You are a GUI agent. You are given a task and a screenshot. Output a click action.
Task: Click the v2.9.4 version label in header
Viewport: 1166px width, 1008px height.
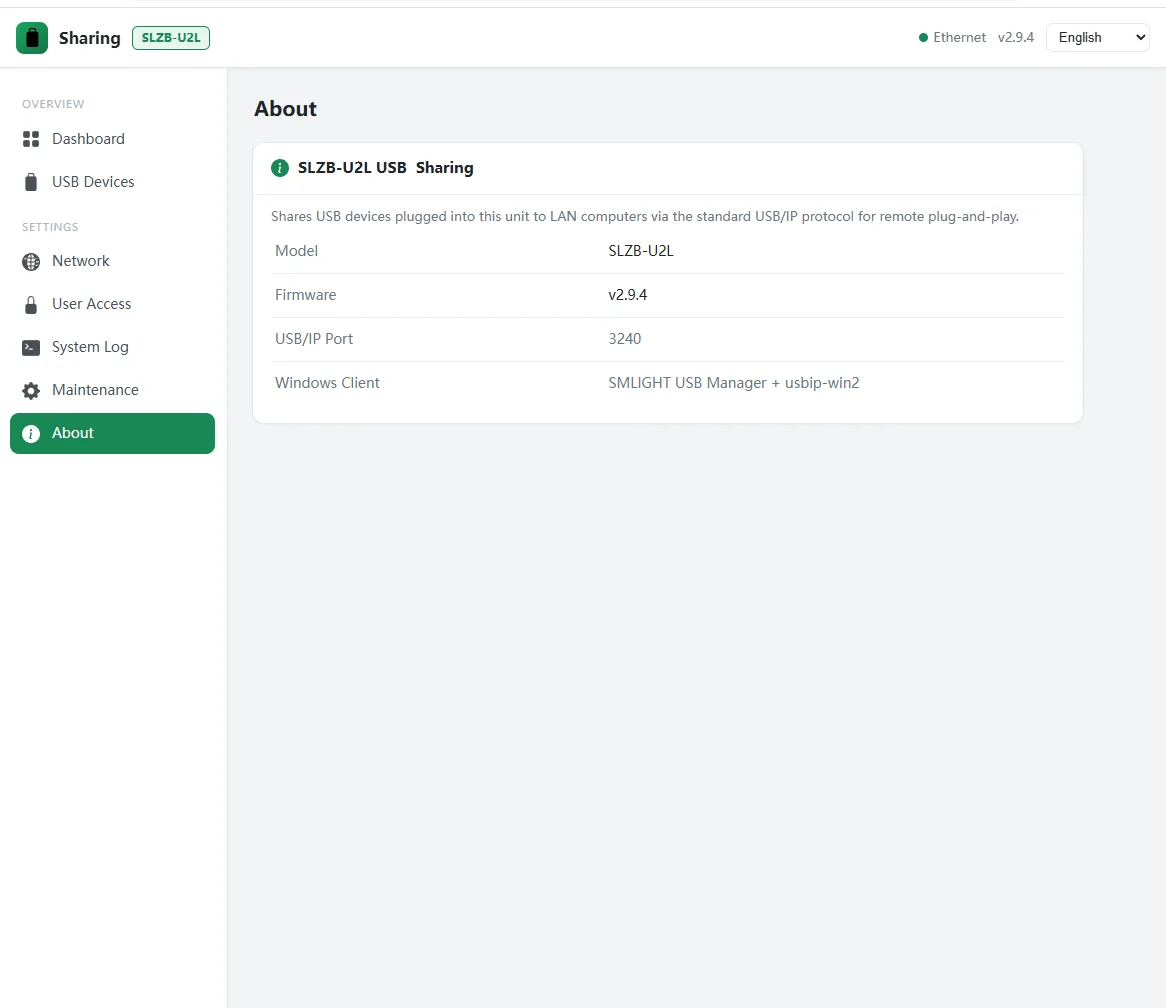(x=1016, y=38)
